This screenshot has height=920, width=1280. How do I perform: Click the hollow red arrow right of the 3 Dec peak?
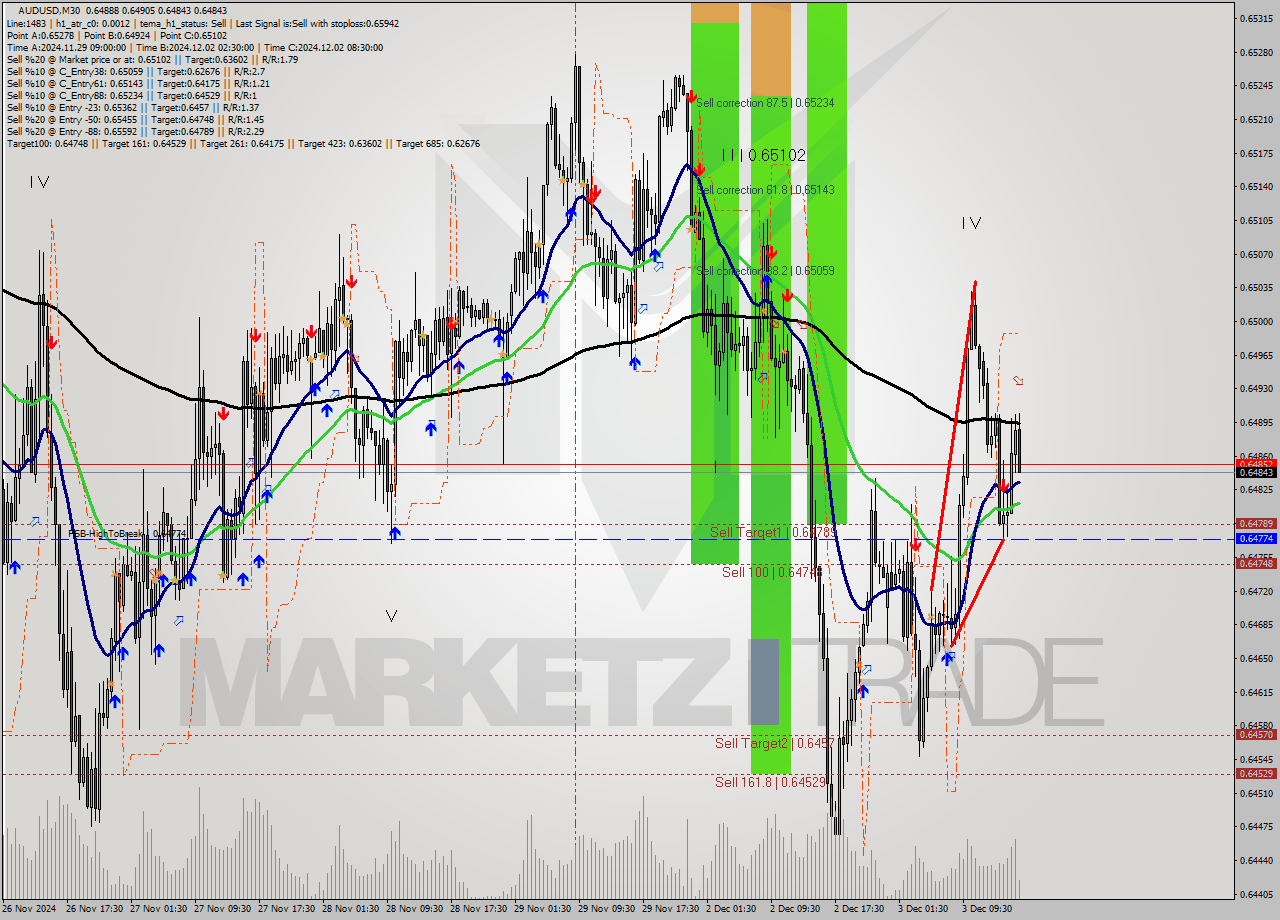(1018, 380)
